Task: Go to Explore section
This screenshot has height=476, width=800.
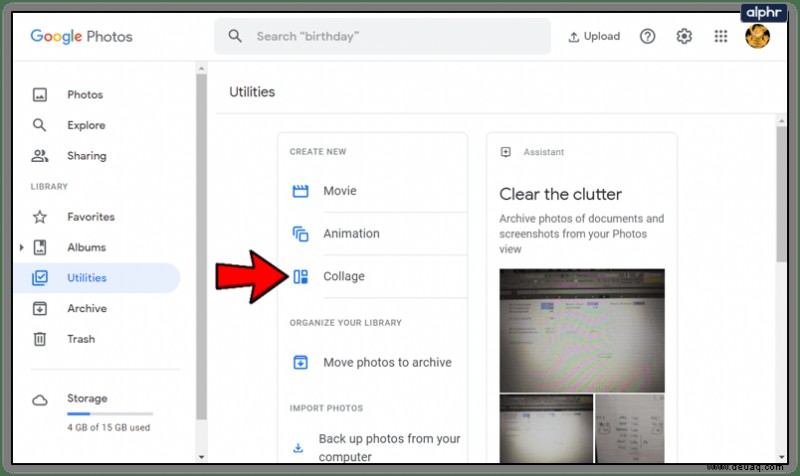Action: coord(86,125)
